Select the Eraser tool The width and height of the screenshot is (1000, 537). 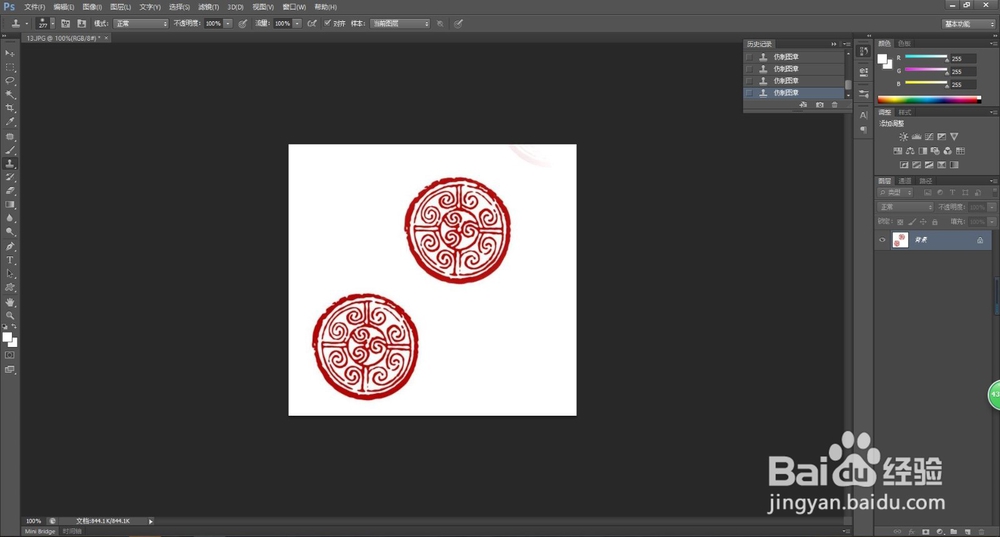(x=10, y=191)
